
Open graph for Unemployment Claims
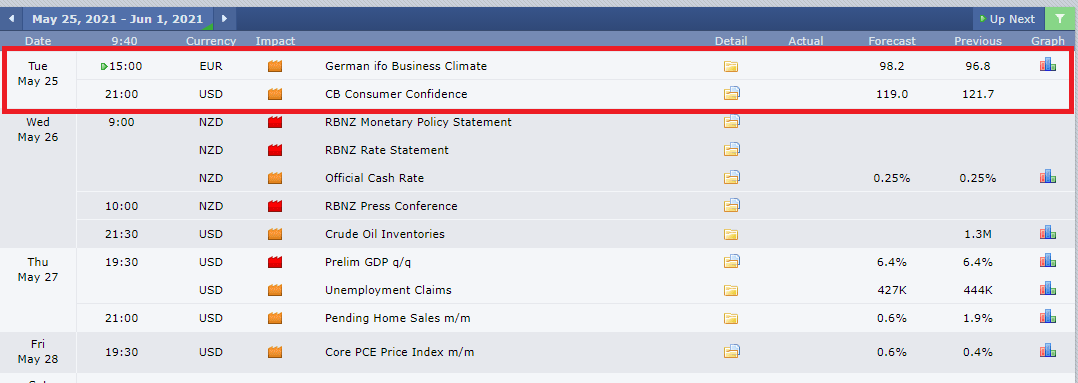pyautogui.click(x=1047, y=289)
